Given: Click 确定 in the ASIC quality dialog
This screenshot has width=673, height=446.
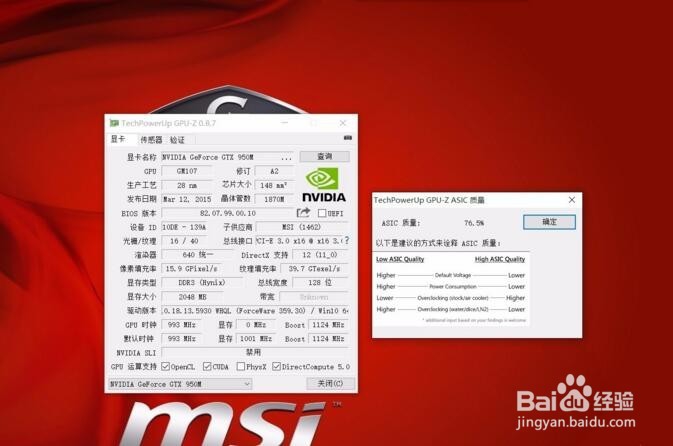Looking at the screenshot, I should [549, 222].
